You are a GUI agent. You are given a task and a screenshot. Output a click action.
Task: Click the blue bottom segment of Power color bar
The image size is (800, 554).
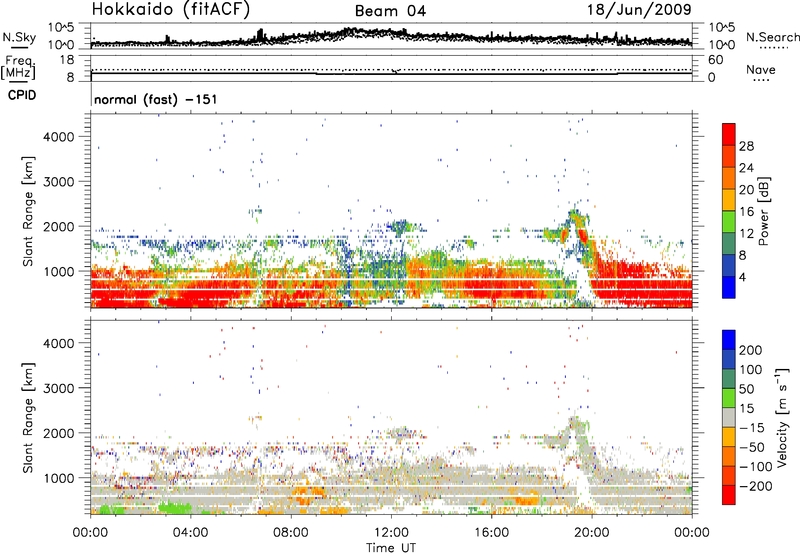[729, 287]
